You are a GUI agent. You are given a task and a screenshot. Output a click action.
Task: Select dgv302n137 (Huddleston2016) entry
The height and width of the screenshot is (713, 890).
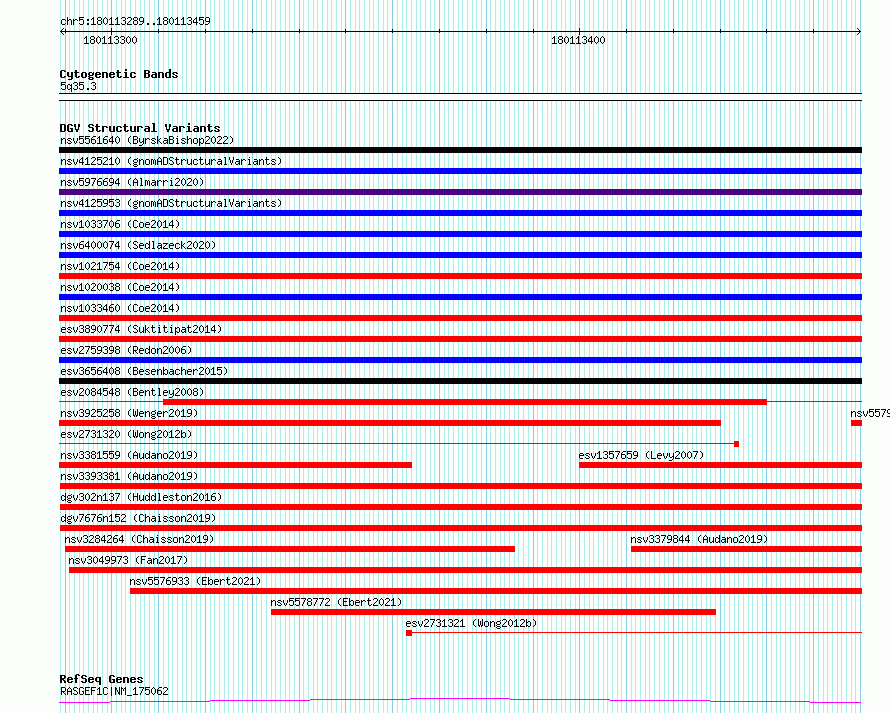pos(141,497)
